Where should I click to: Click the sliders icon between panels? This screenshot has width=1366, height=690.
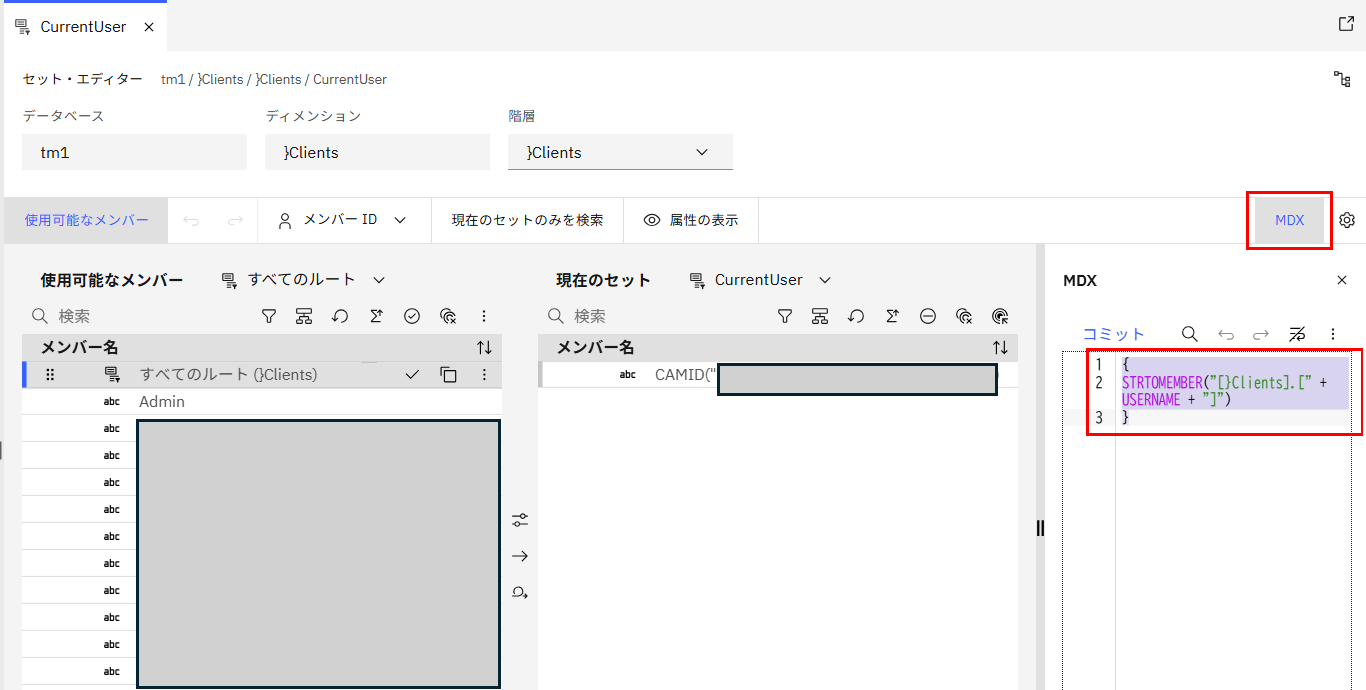point(520,520)
